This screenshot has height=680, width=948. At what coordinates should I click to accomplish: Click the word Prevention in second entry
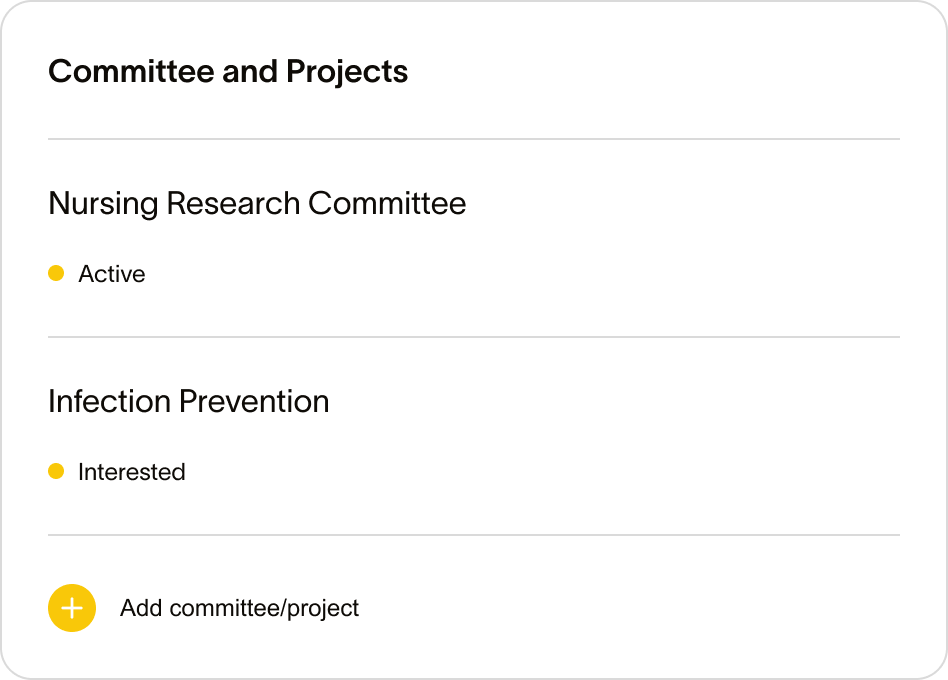coord(254,401)
